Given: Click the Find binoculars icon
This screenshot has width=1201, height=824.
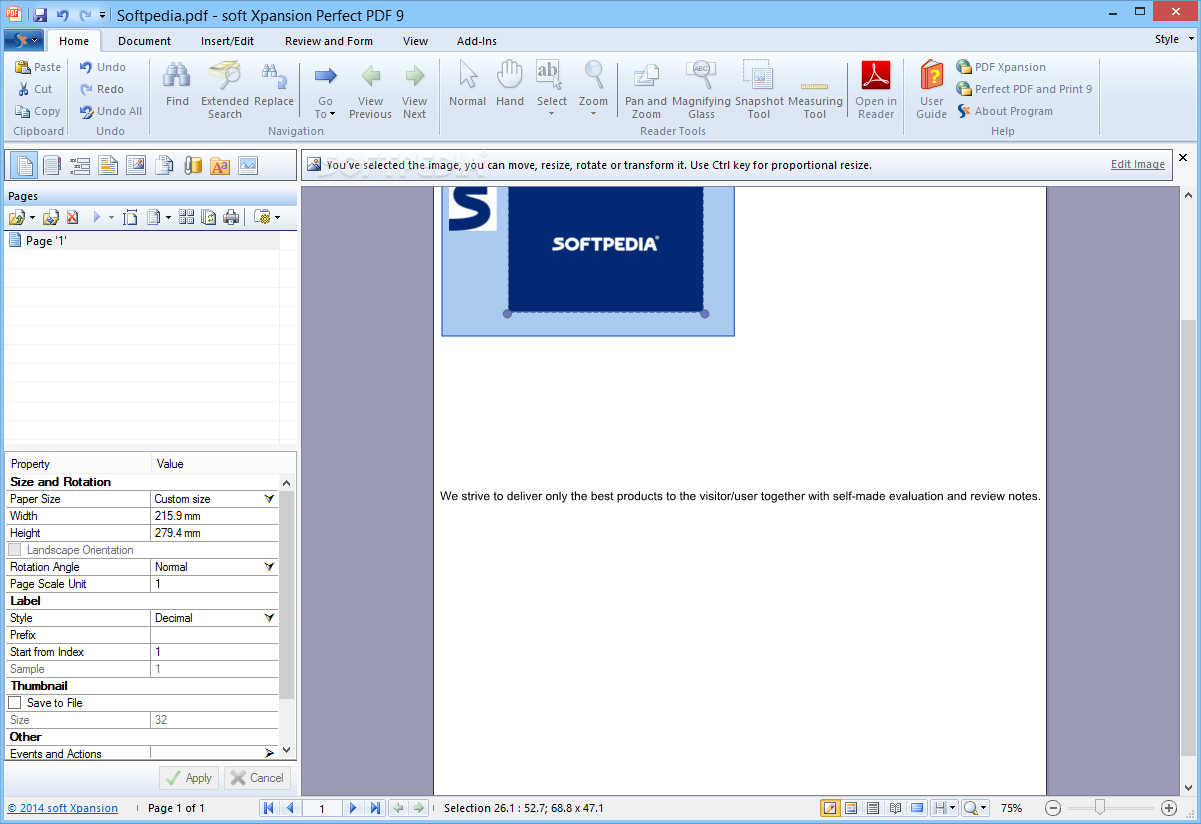Looking at the screenshot, I should 177,76.
